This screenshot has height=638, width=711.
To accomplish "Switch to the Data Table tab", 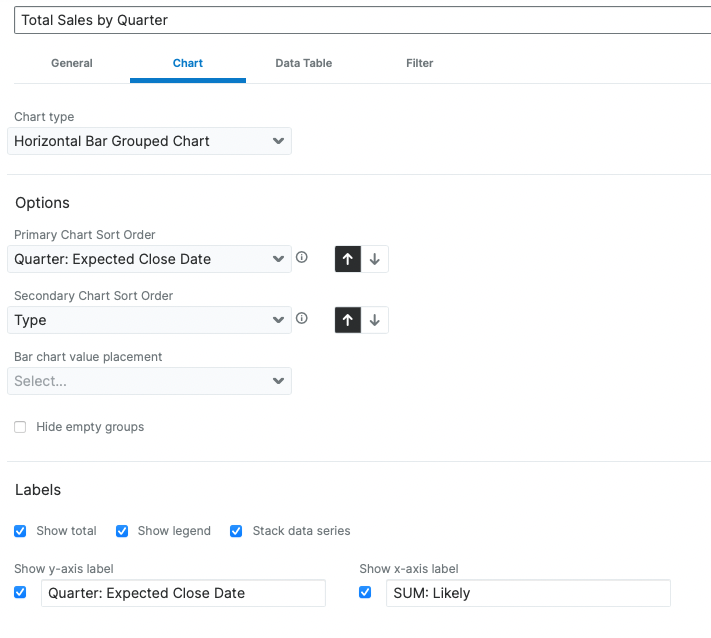I will [303, 63].
